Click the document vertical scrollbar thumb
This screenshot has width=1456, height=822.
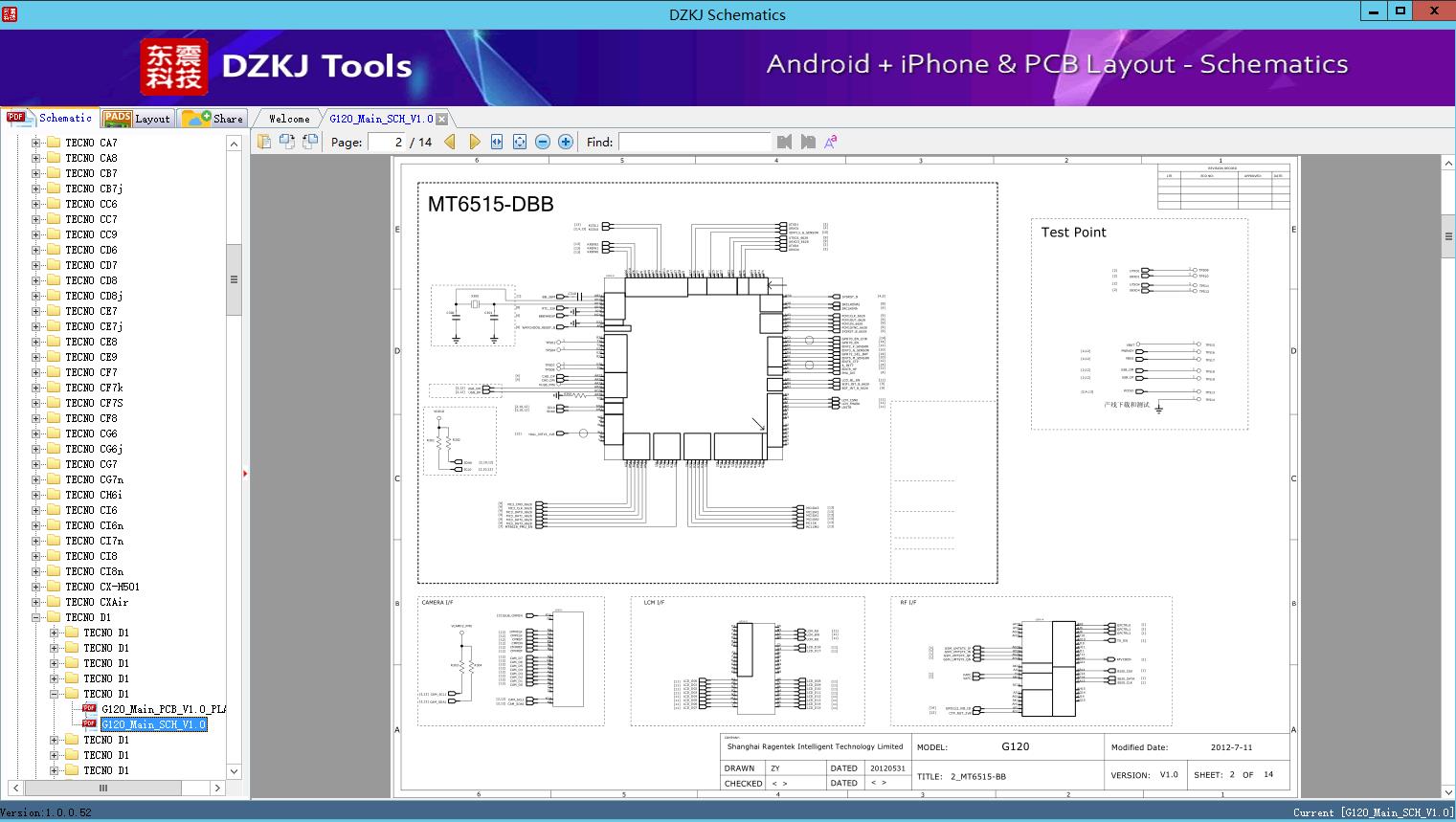(x=1448, y=236)
